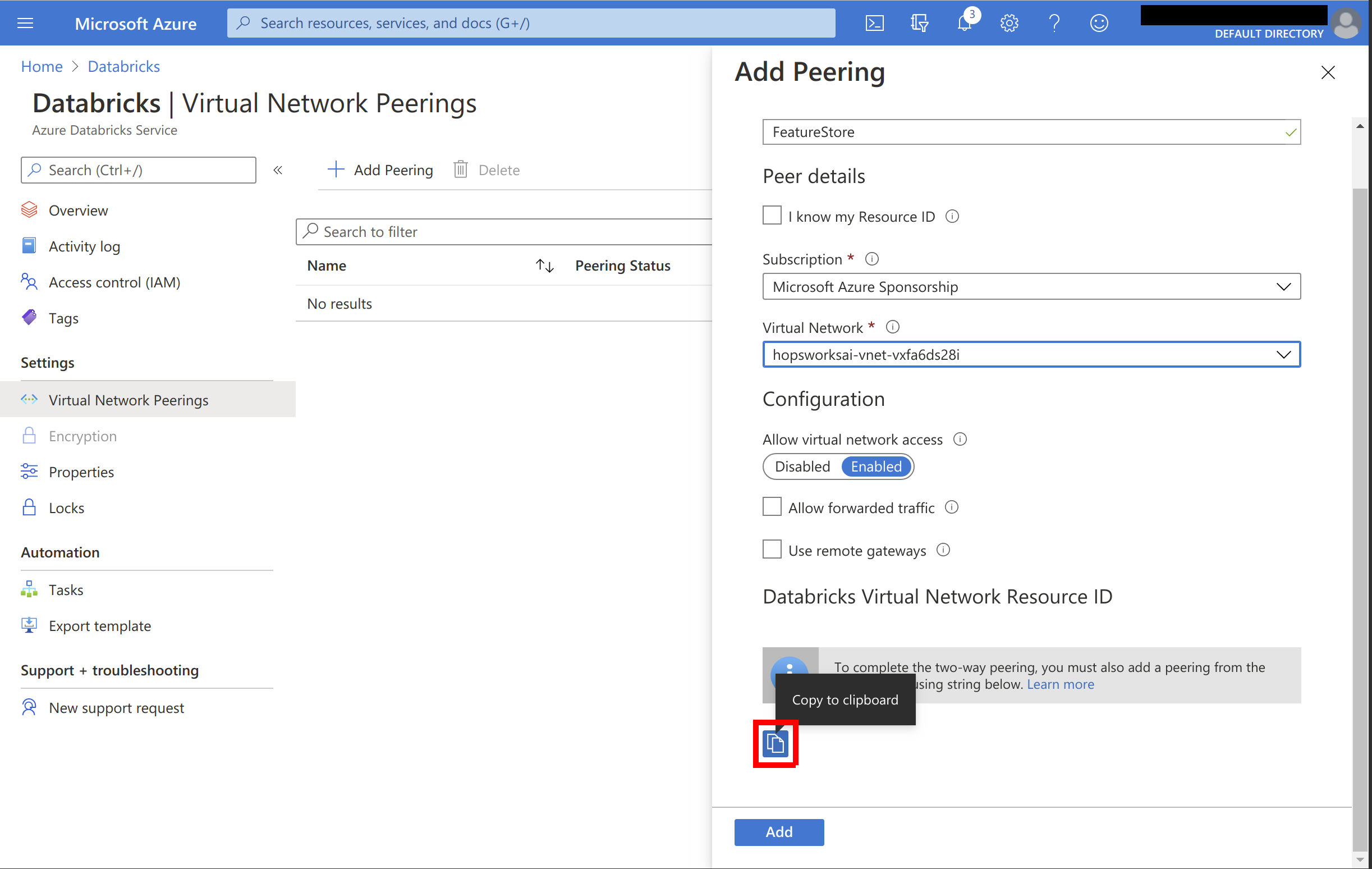Click the Add button to create the peering

(778, 832)
